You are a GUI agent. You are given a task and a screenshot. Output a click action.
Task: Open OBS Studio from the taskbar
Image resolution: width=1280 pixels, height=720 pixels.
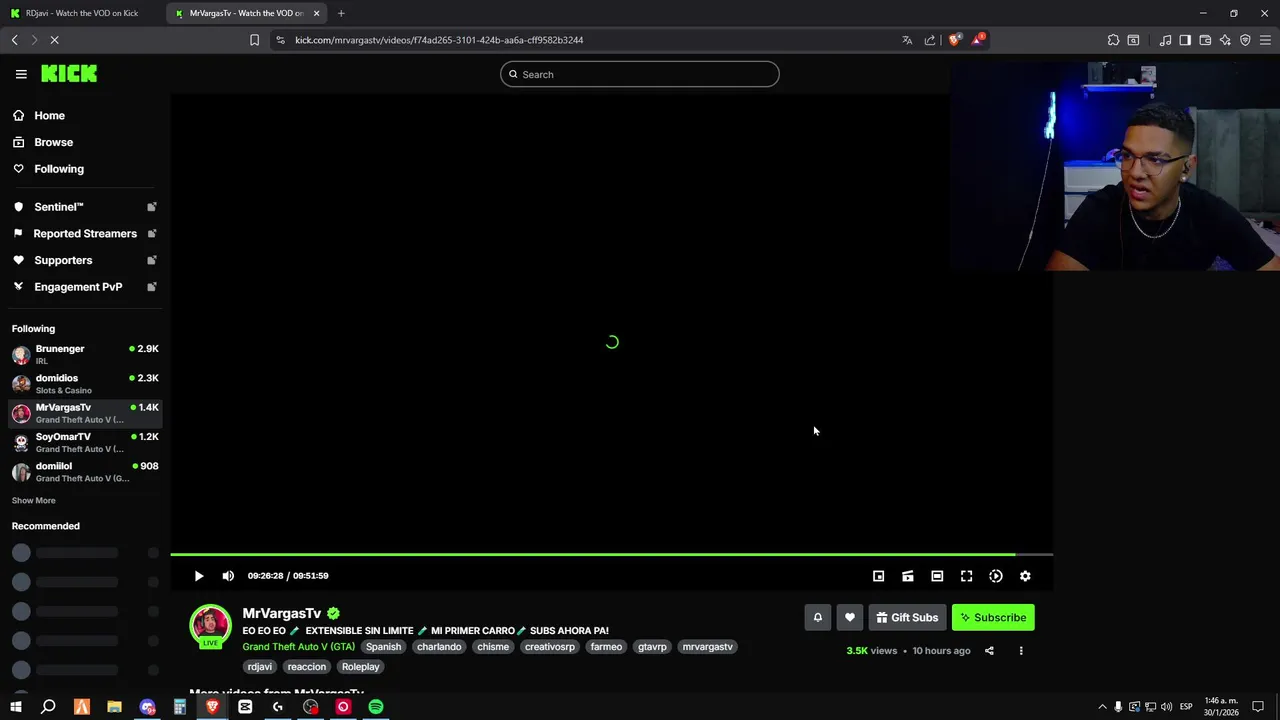[x=311, y=706]
